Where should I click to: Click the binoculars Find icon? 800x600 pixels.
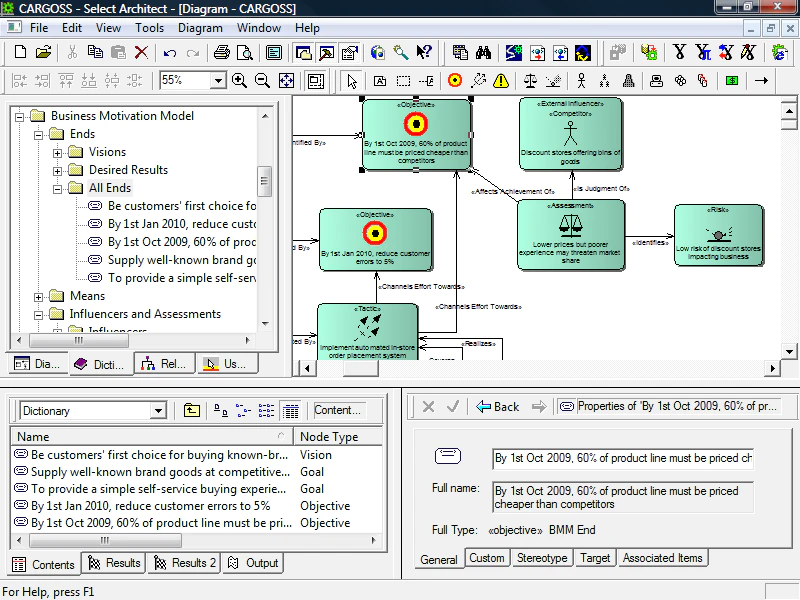point(483,52)
